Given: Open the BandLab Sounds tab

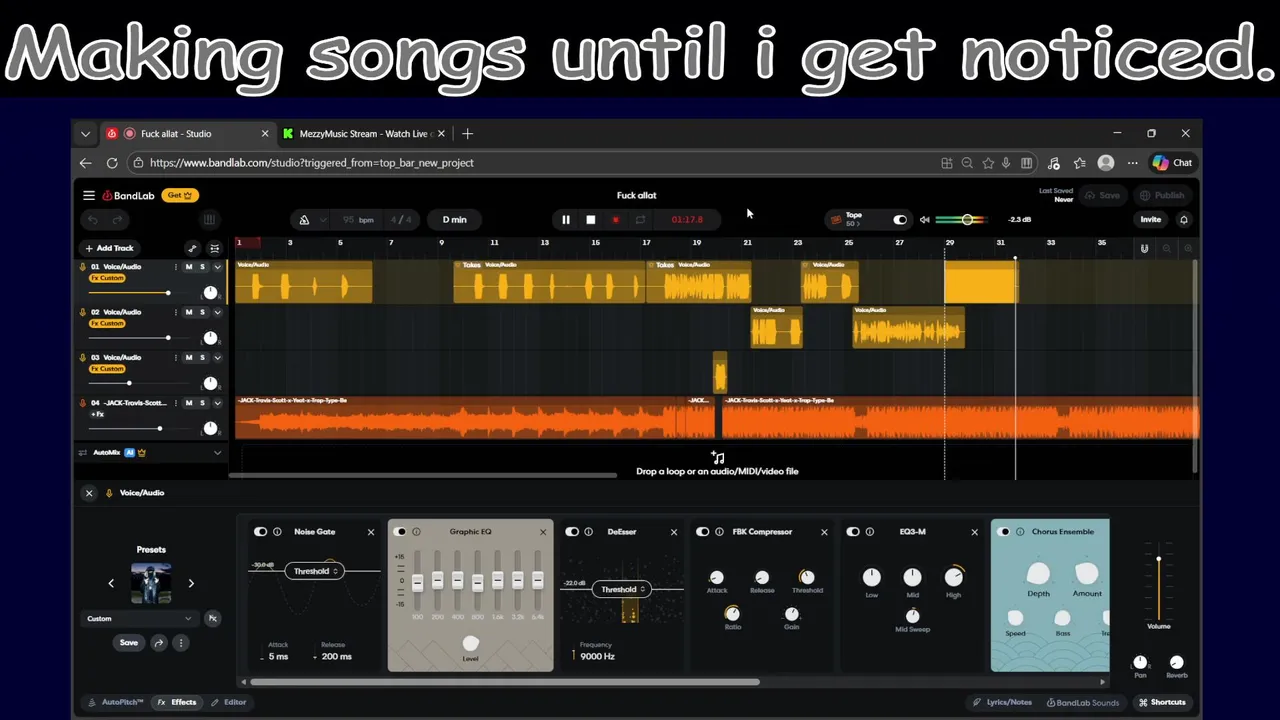Looking at the screenshot, I should (1083, 702).
